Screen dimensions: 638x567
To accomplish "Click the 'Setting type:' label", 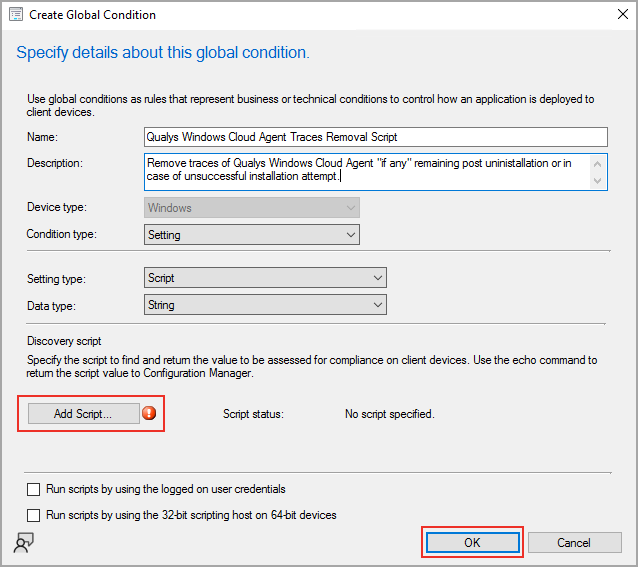I will coord(57,279).
